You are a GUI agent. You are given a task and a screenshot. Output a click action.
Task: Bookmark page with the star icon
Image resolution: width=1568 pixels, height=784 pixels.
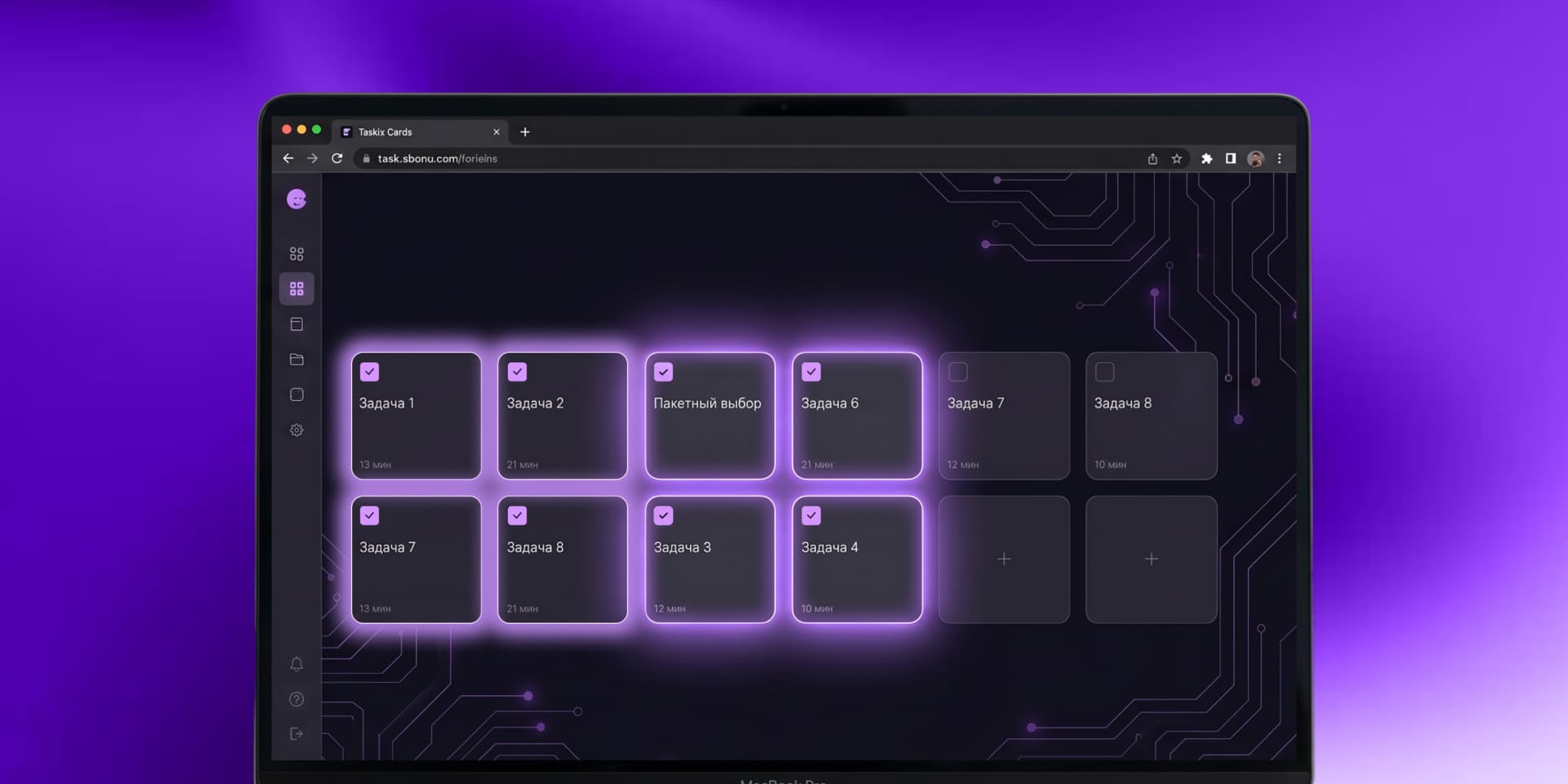[1177, 158]
